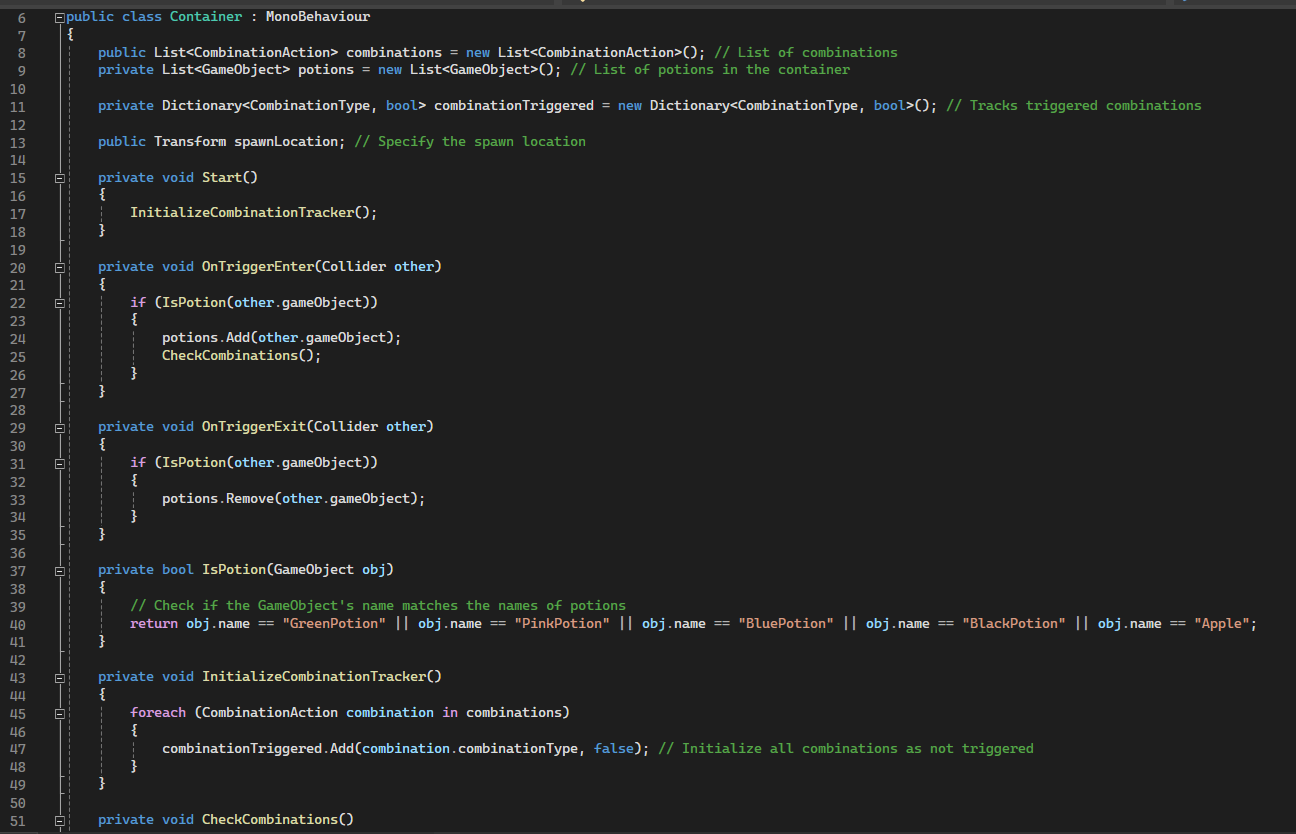Collapse the if block on line 22

[60, 302]
